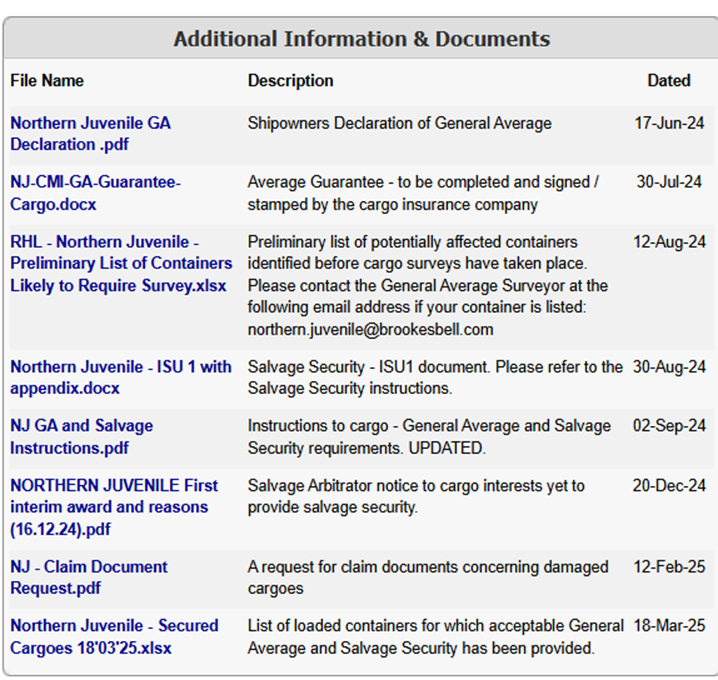Open Northern Juvenile Secured Cargoes xlsx file
718x680 pixels.
(114, 636)
